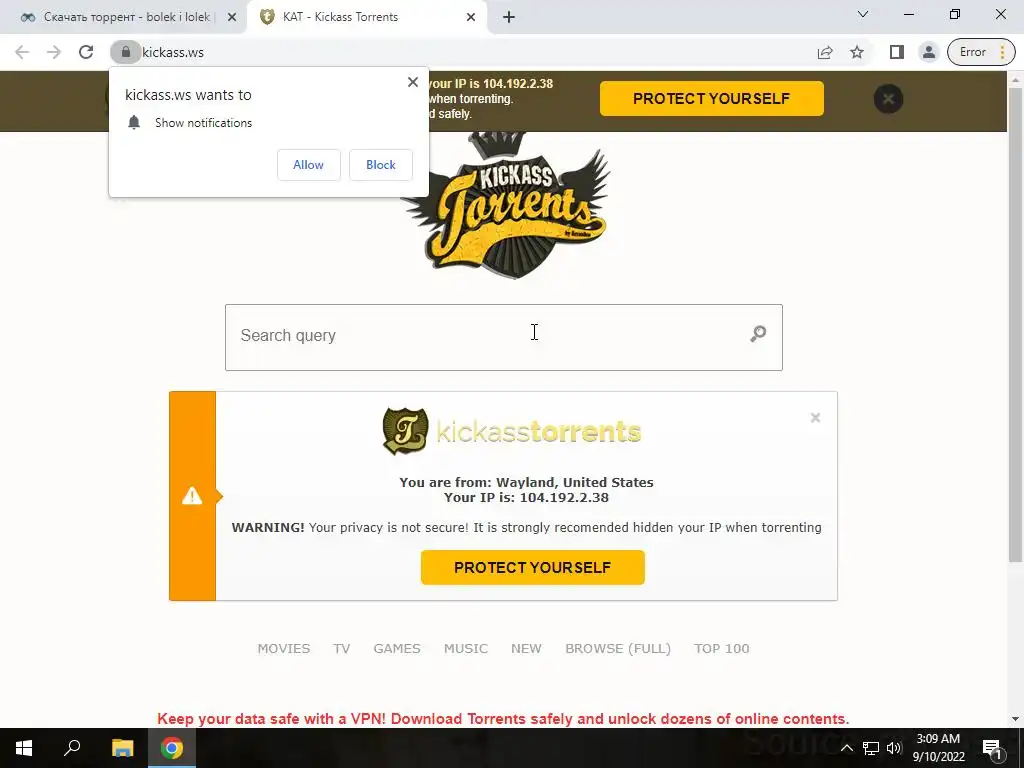Dismiss the notification permission popup
The height and width of the screenshot is (768, 1024).
pyautogui.click(x=413, y=82)
